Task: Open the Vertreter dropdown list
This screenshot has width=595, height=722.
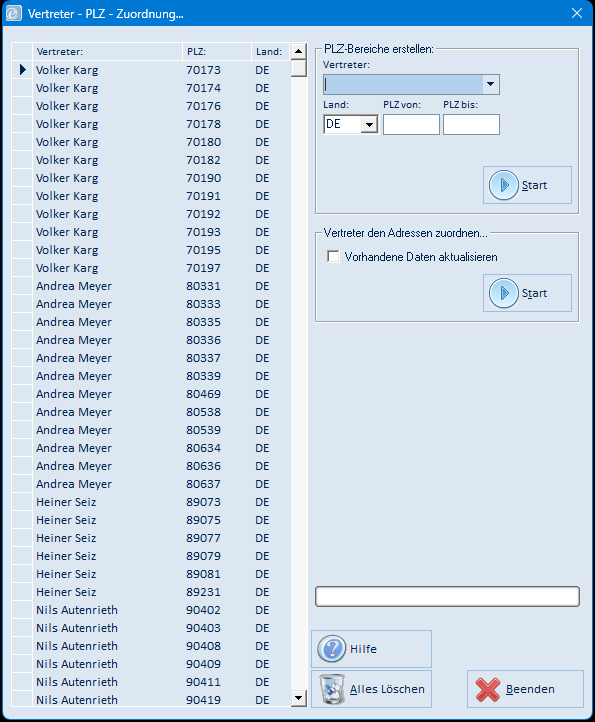Action: [490, 84]
